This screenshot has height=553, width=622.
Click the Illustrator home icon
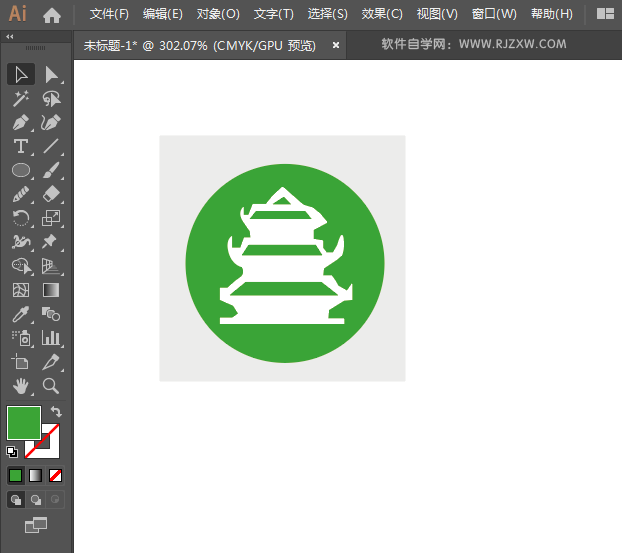(52, 15)
